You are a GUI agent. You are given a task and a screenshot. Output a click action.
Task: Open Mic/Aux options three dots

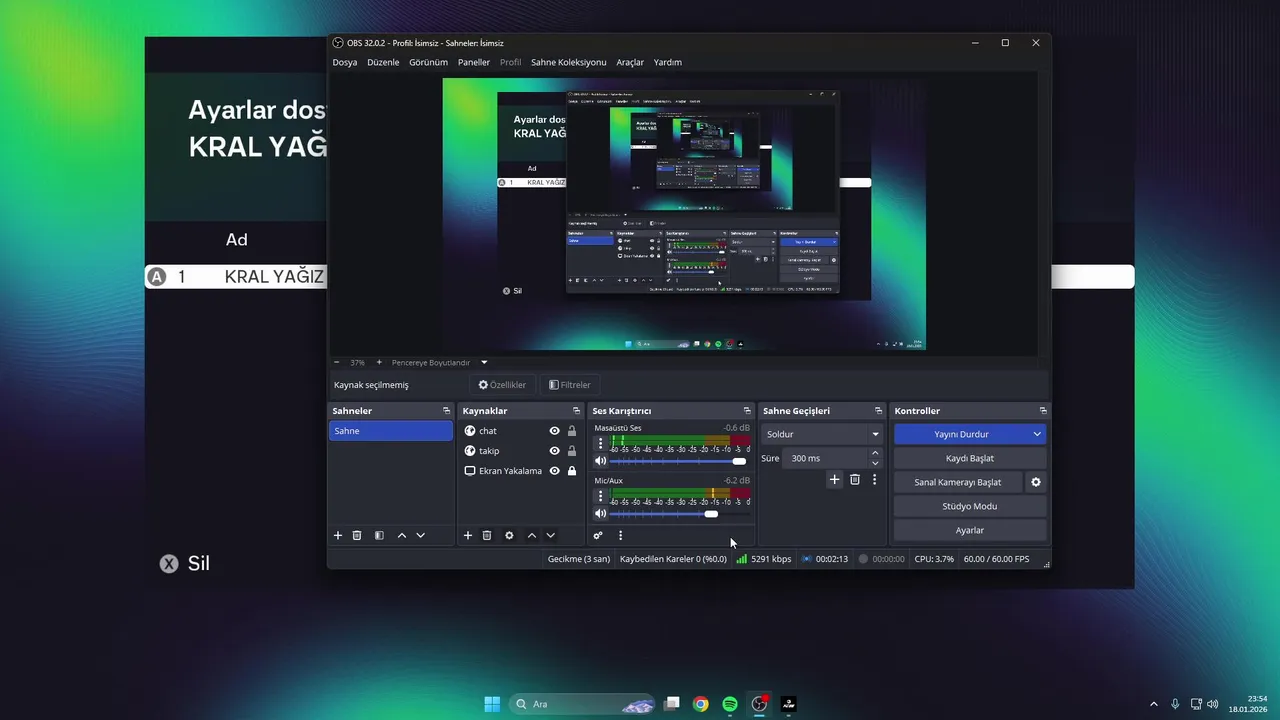click(600, 495)
